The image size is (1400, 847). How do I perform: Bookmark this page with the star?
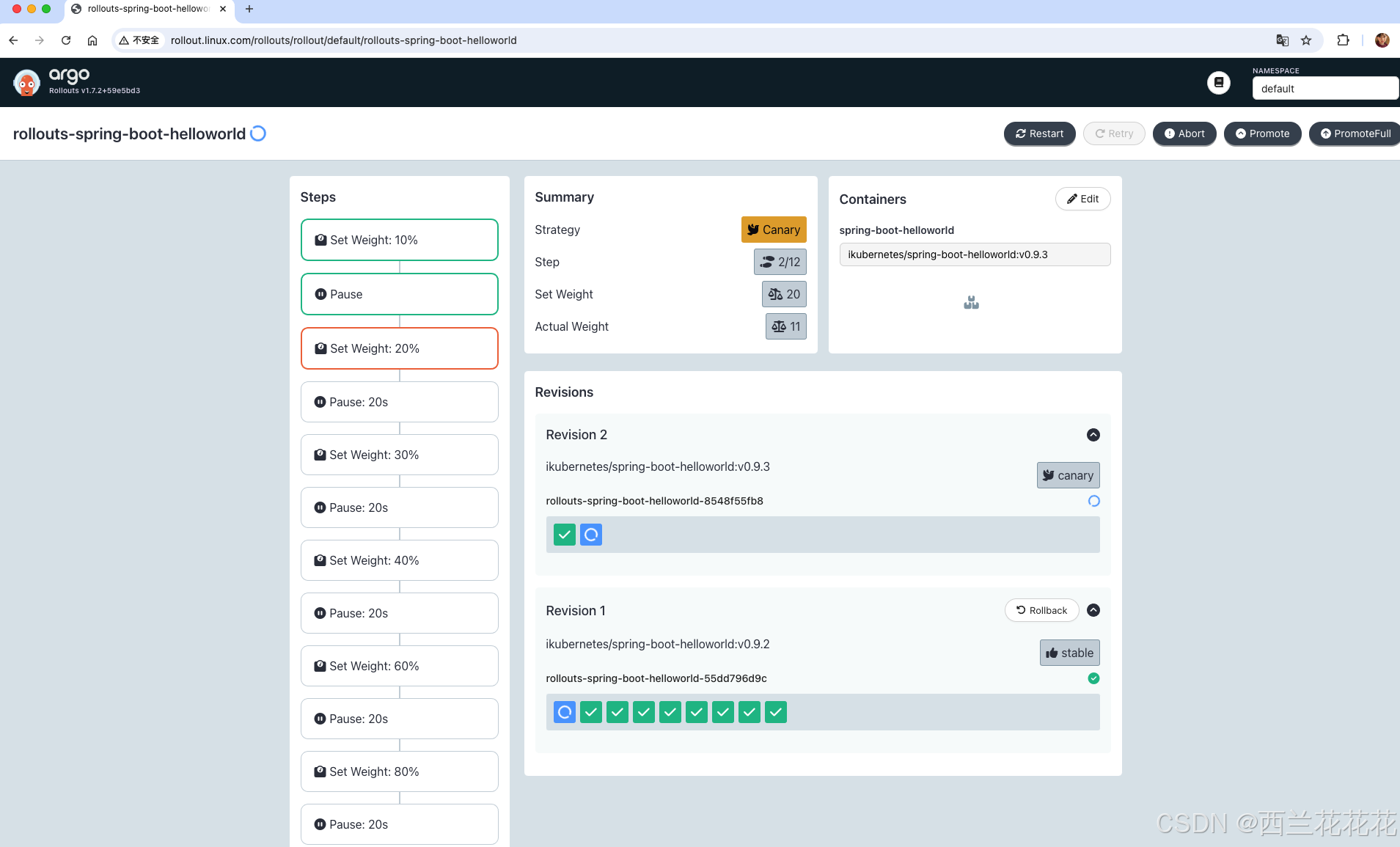1306,40
